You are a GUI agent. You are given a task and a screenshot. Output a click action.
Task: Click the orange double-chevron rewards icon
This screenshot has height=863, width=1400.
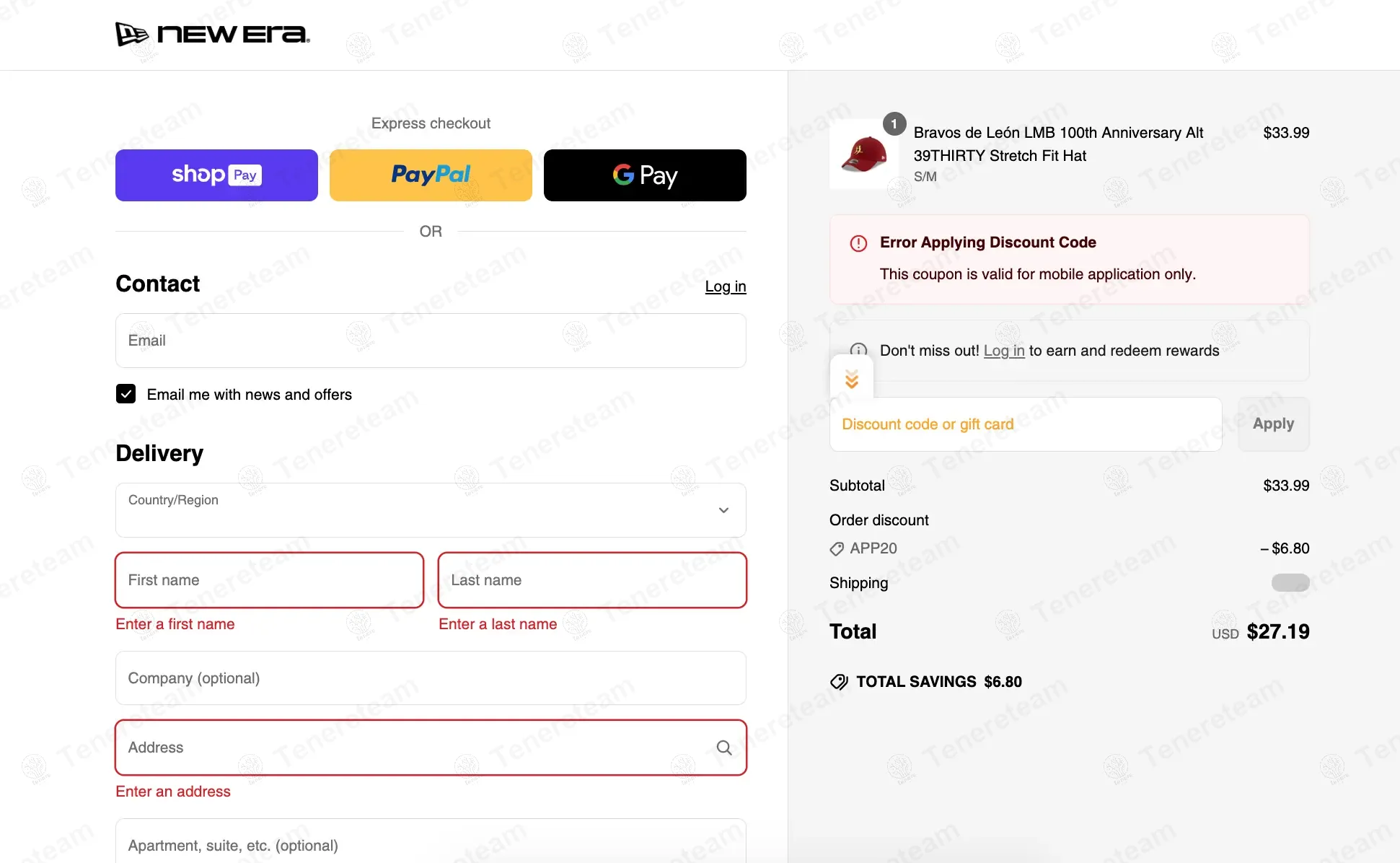(852, 379)
